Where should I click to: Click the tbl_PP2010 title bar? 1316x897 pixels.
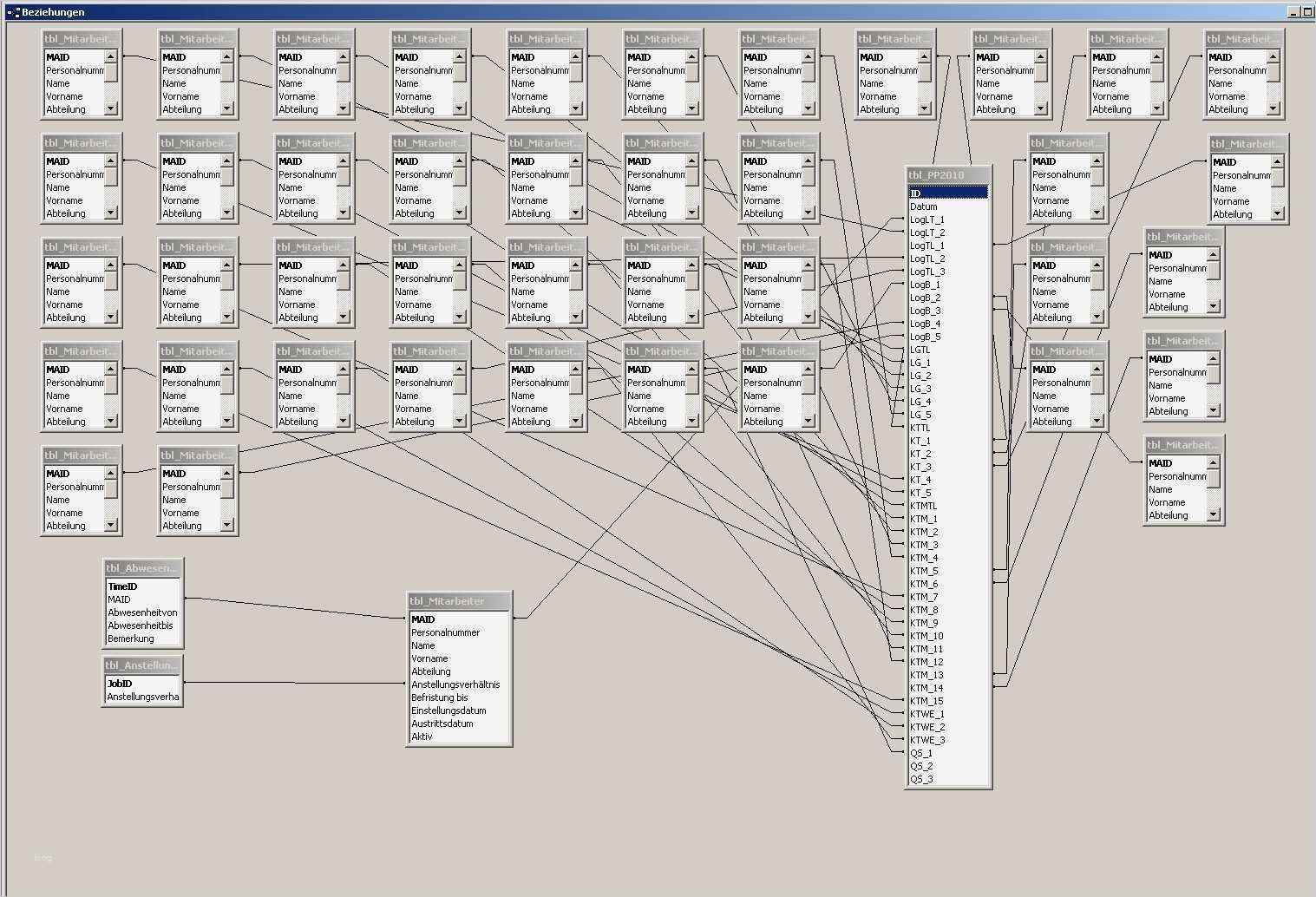[x=946, y=174]
